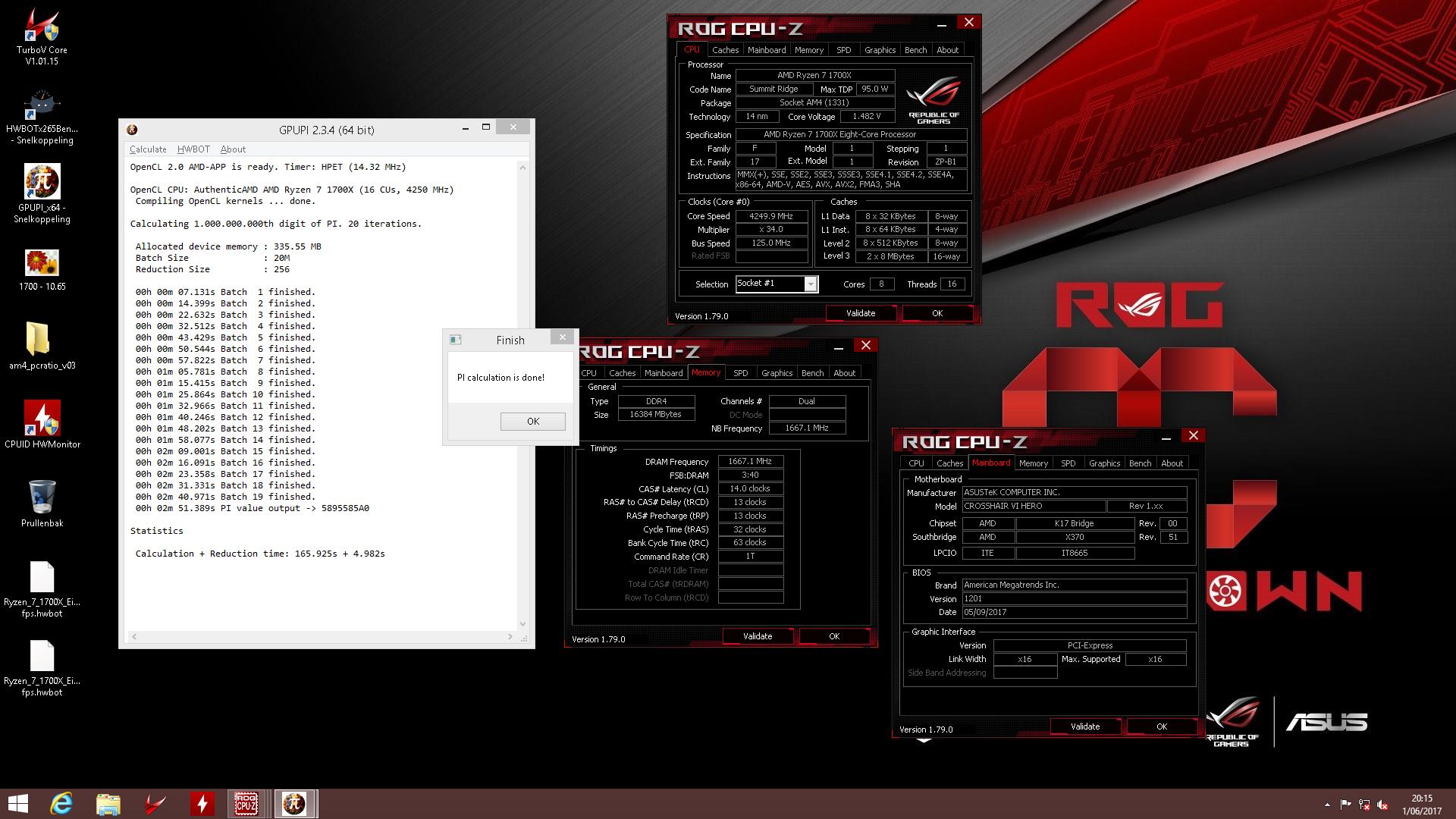Image resolution: width=1456 pixels, height=819 pixels.
Task: Show hidden tray icons arrow
Action: click(x=1327, y=805)
